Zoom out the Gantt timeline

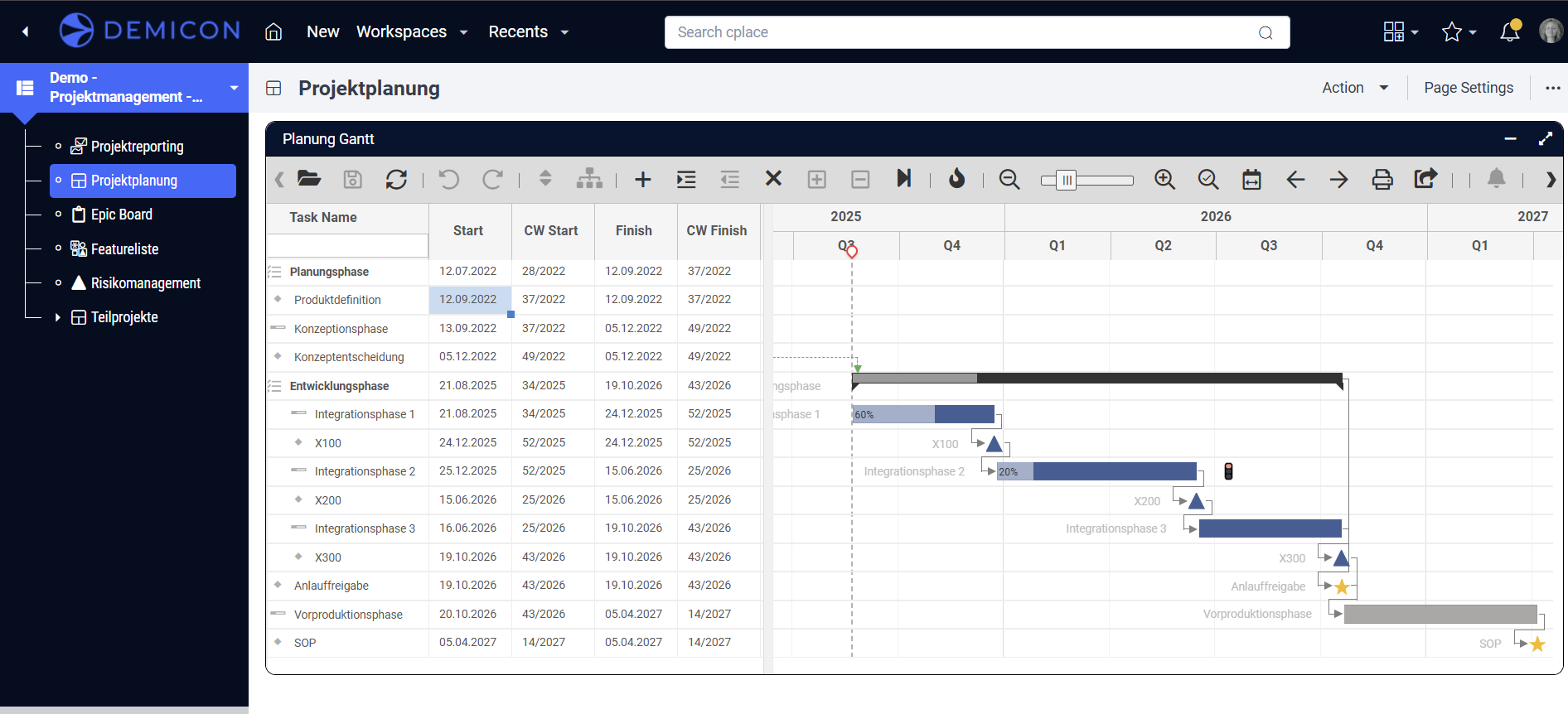click(x=1009, y=179)
